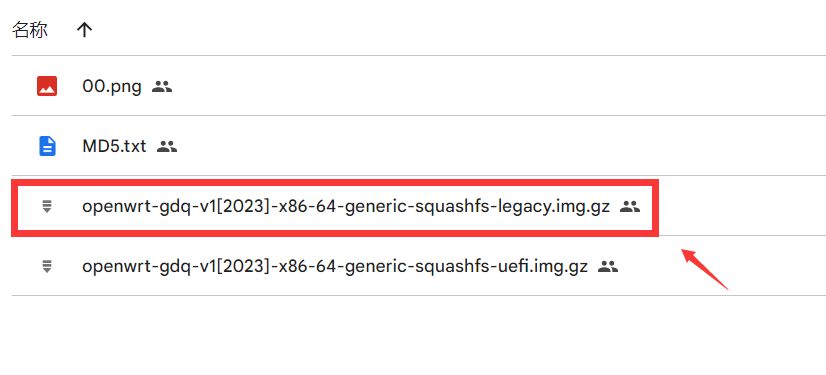Click blank space right of the red-highlighted legacy row
This screenshot has height=375, width=826.
pos(743,206)
